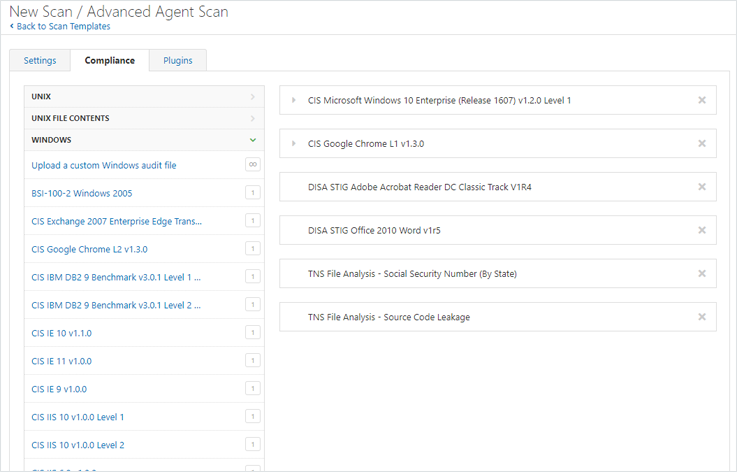
Task: Click count badge for CIS IE 10
Action: coord(253,332)
